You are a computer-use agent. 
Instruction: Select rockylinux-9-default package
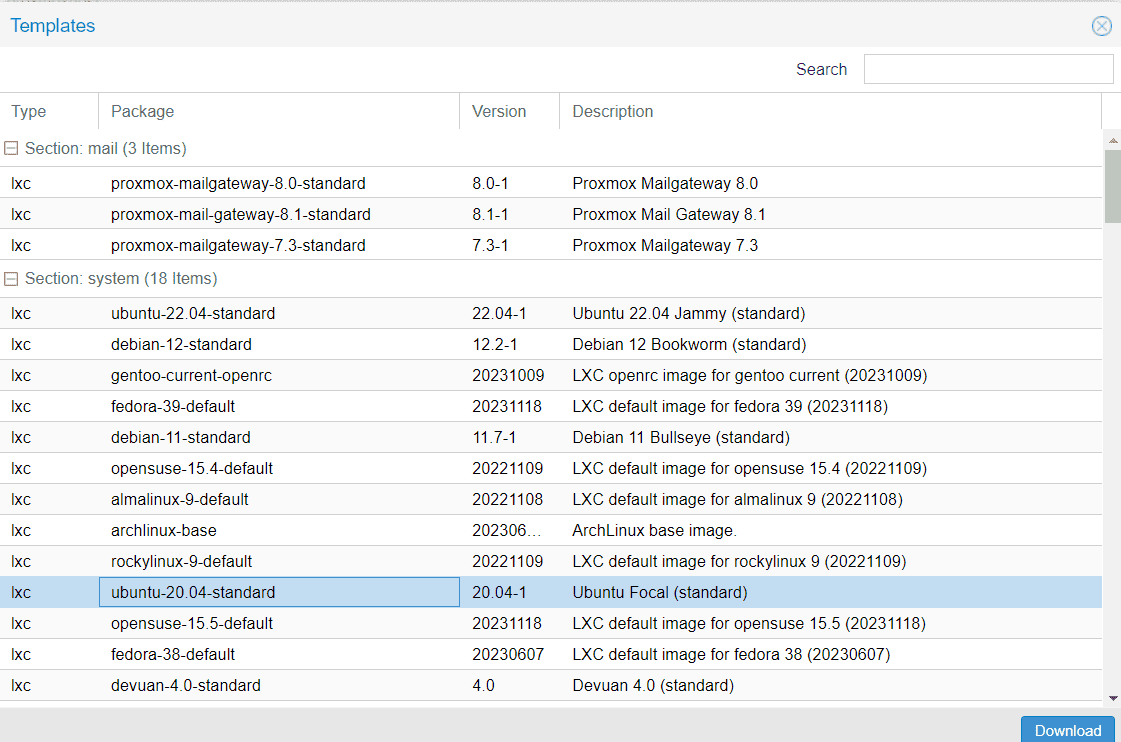182,562
